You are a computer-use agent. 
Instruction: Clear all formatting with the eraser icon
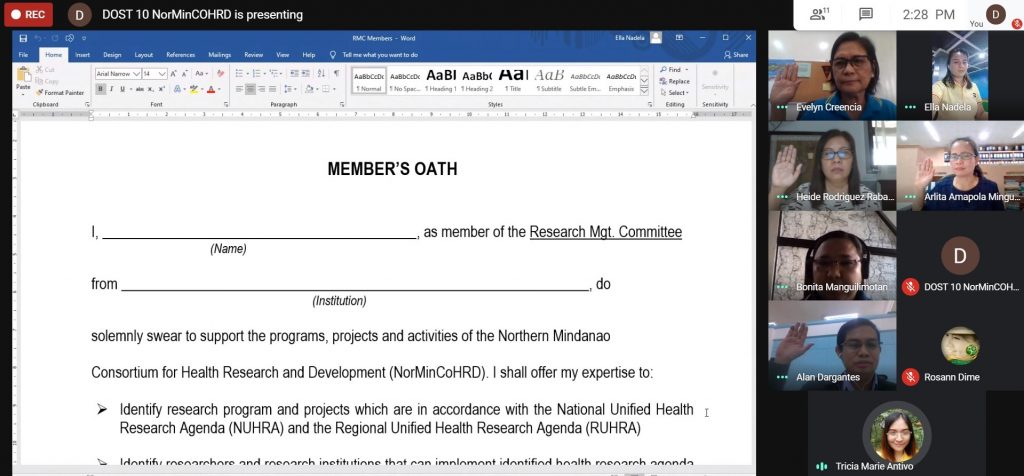tap(220, 73)
